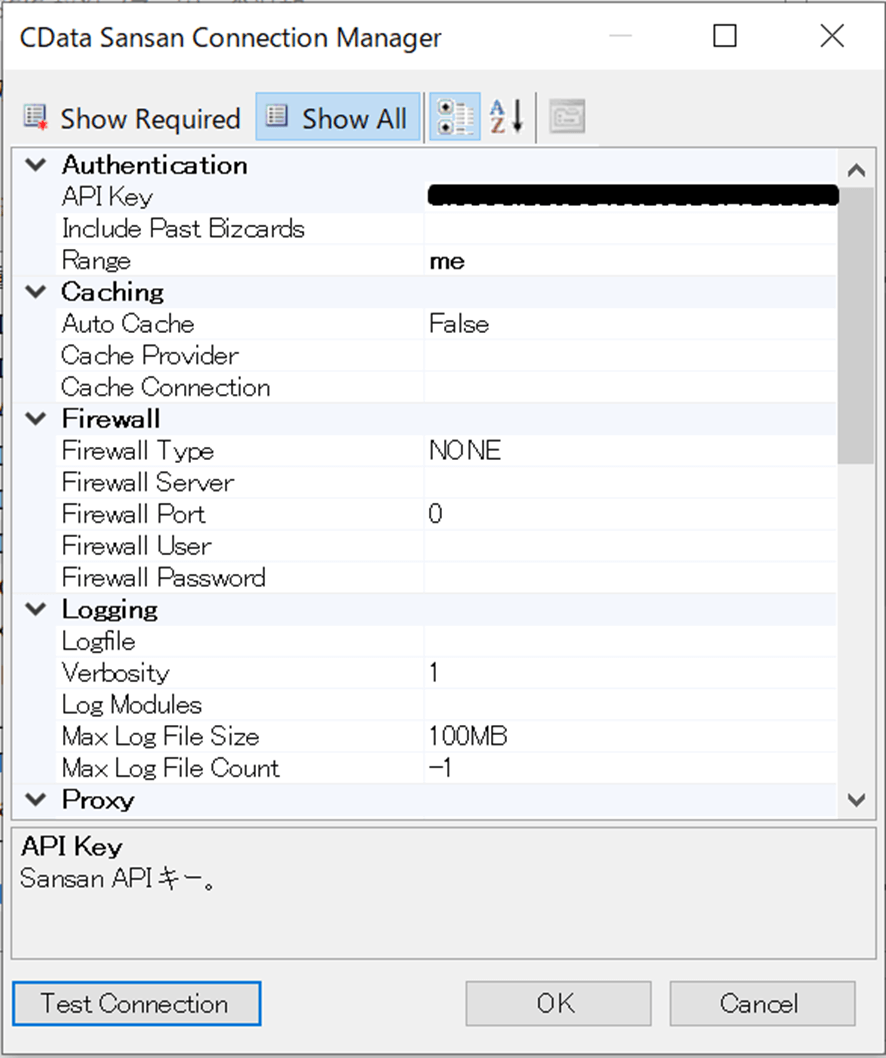Maximize the Connection Manager window

(725, 37)
